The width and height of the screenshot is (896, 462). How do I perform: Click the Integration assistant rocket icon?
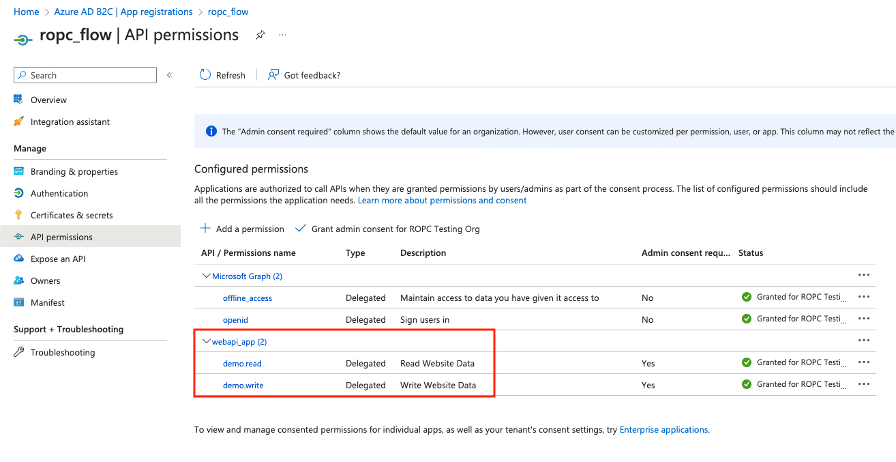19,121
